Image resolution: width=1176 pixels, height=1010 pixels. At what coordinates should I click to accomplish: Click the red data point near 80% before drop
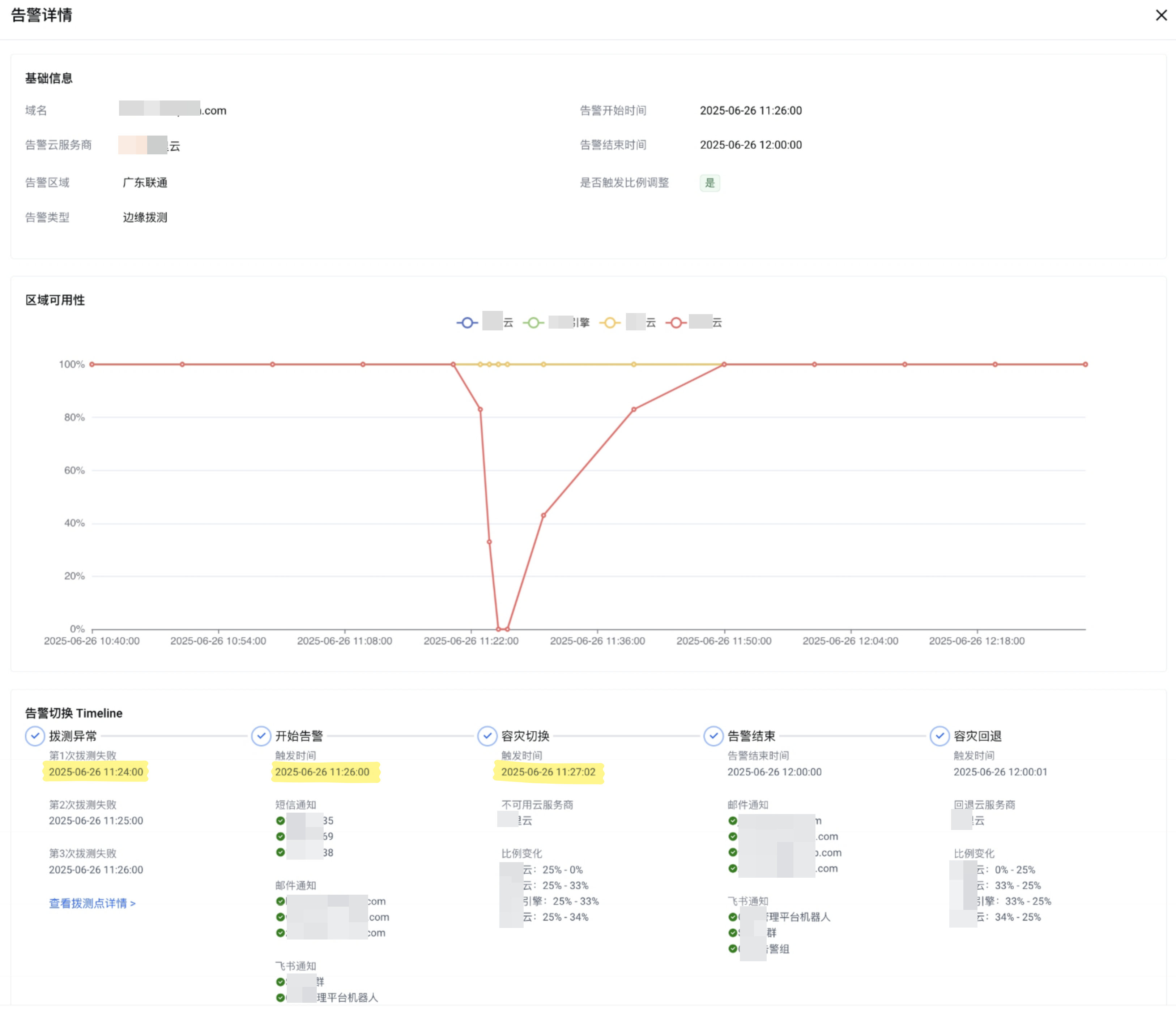pos(480,409)
